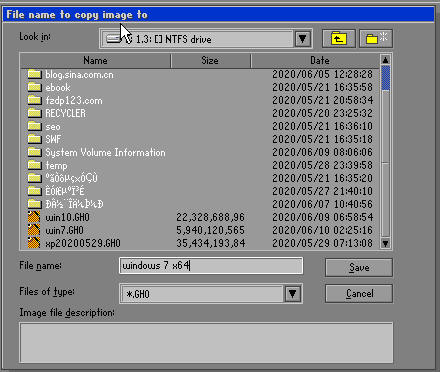This screenshot has height=372, width=440.
Task: Click the date 2020/06/05 12:28:28
Action: 322,74
